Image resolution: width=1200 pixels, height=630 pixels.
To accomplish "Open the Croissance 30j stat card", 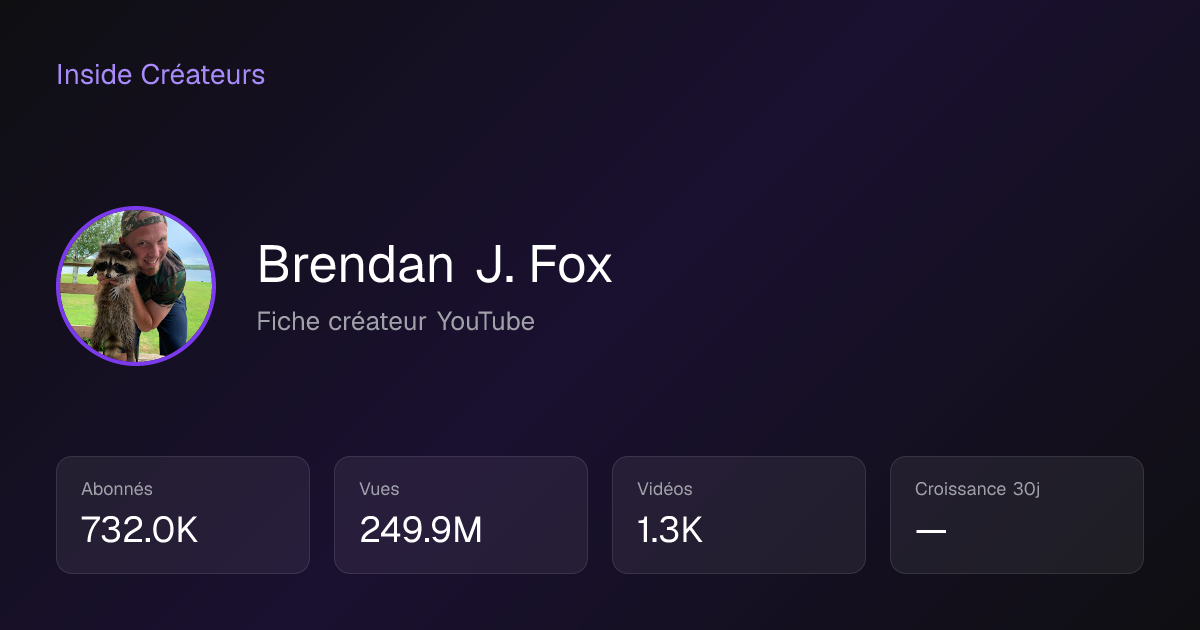I will [1017, 515].
